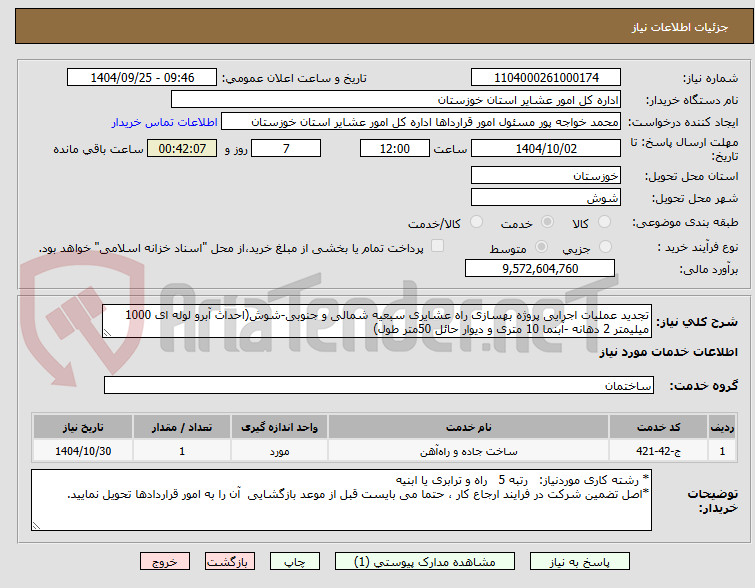
Task: Click the نوع فرآیند خرید label
Action: (x=698, y=248)
